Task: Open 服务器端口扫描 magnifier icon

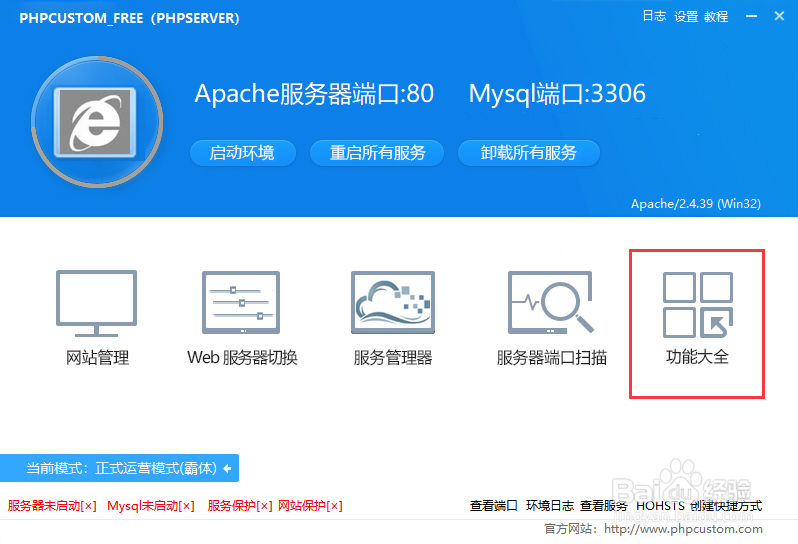Action: click(551, 302)
